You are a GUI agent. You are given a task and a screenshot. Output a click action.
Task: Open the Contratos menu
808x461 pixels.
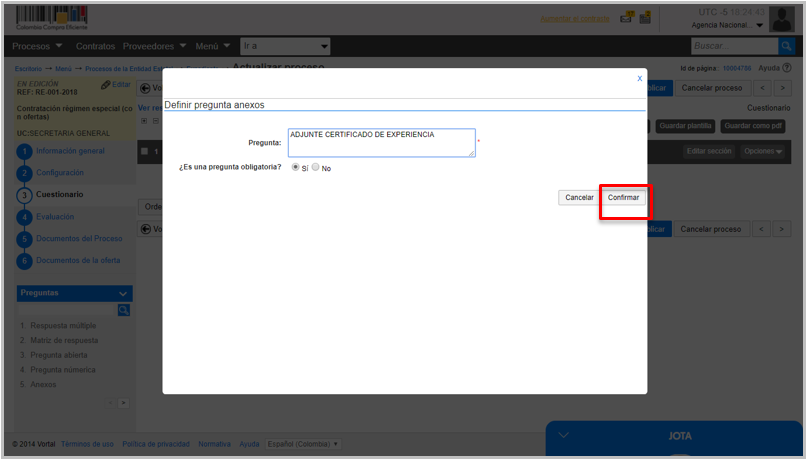pyautogui.click(x=95, y=46)
